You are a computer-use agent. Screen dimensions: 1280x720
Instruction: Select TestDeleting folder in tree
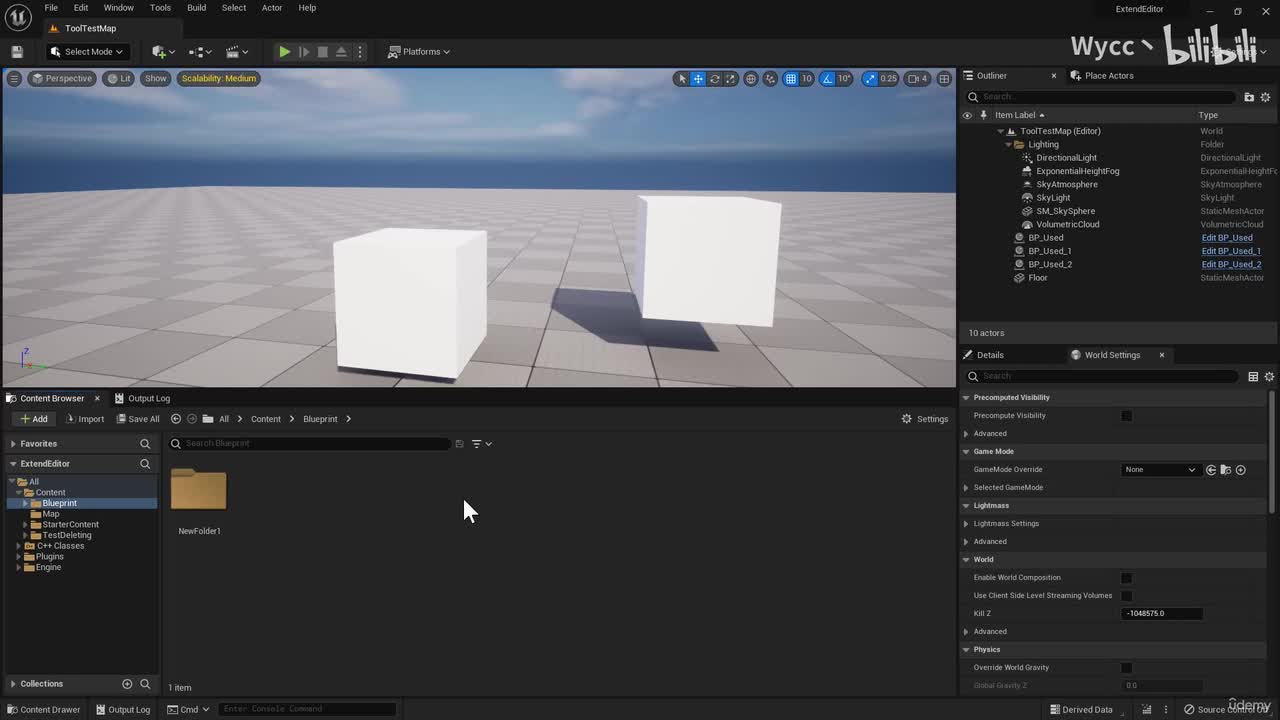pos(67,535)
